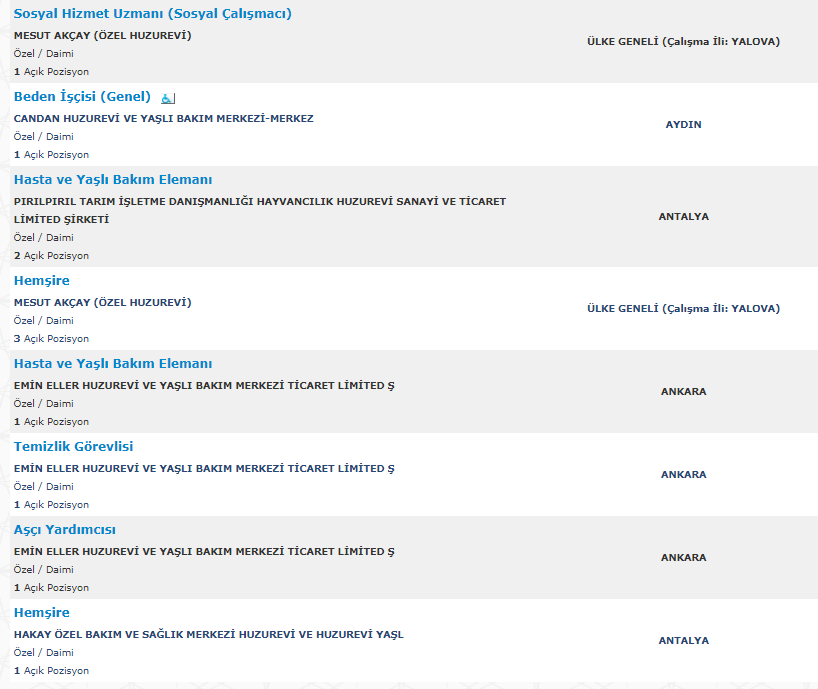Click ANTALYA location in the HAKAY Hemşire row
The width and height of the screenshot is (818, 689).
click(683, 641)
